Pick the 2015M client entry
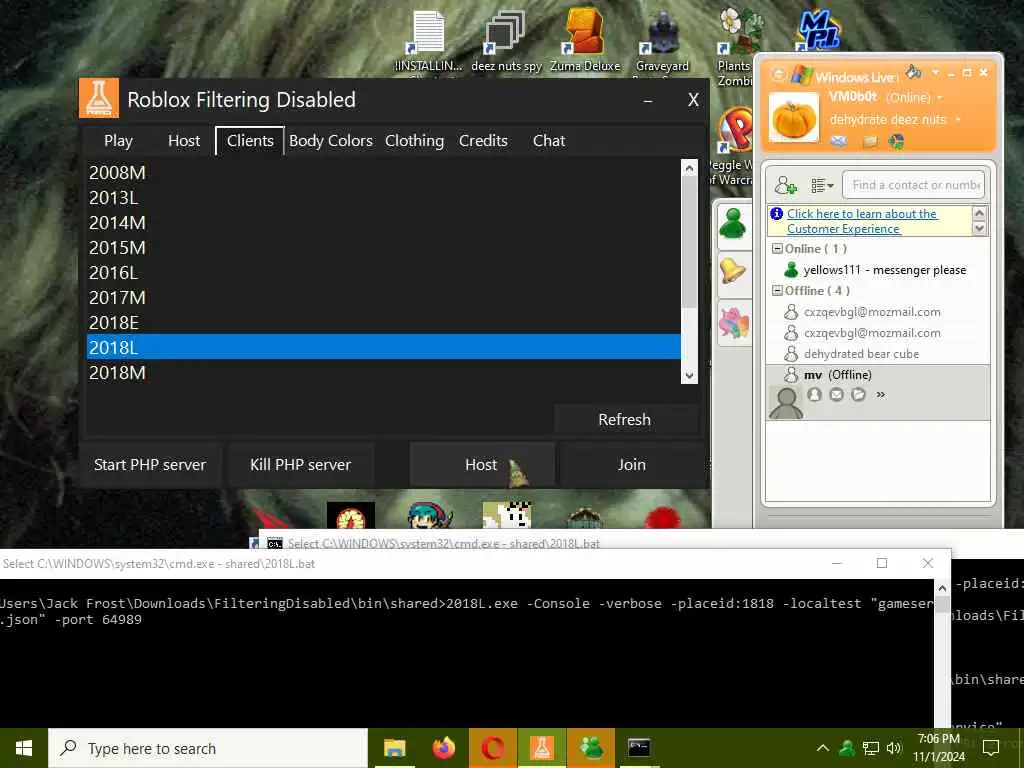The height and width of the screenshot is (768, 1024). click(383, 248)
